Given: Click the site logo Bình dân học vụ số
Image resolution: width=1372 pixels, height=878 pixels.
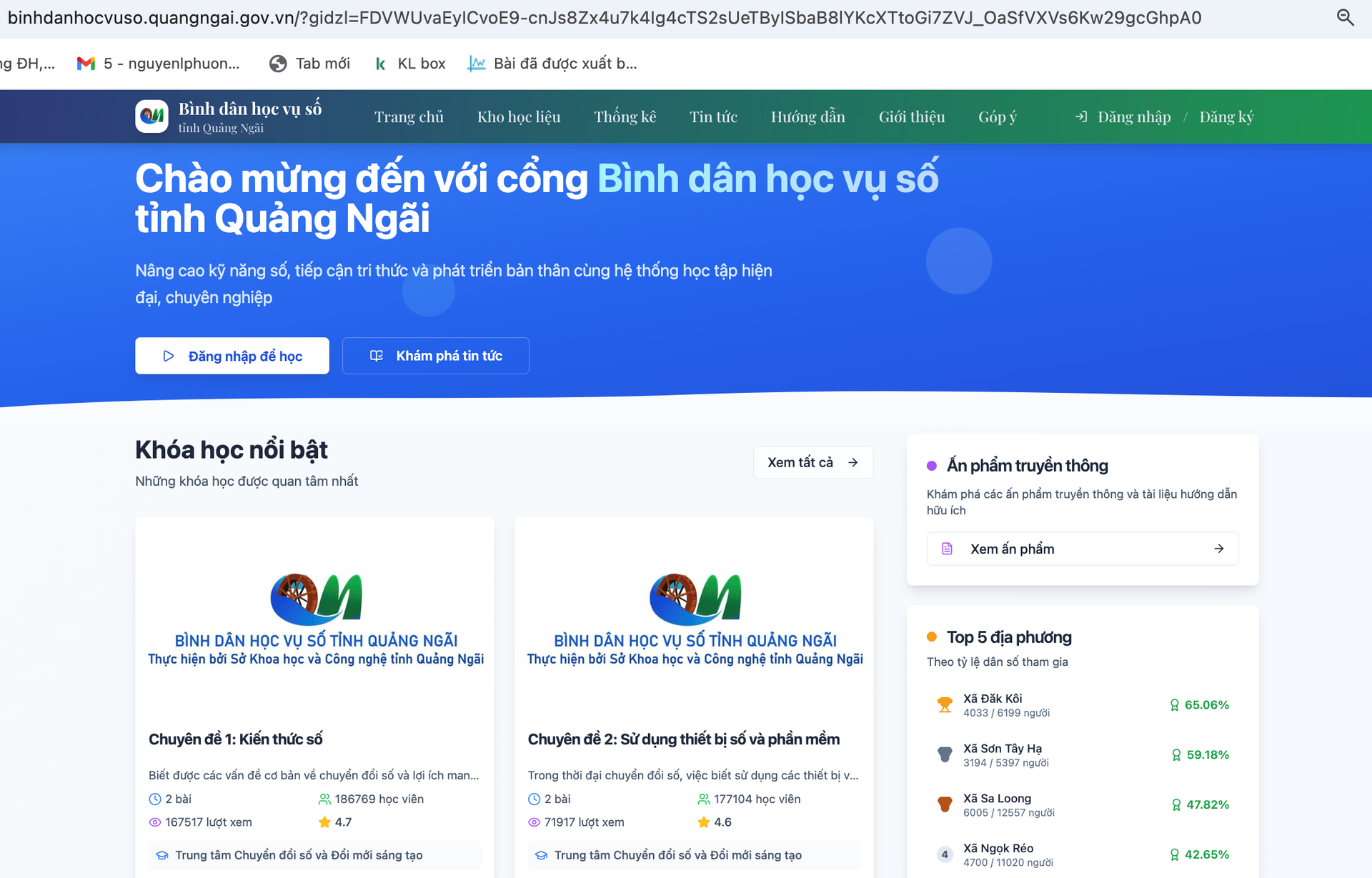Looking at the screenshot, I should (151, 116).
